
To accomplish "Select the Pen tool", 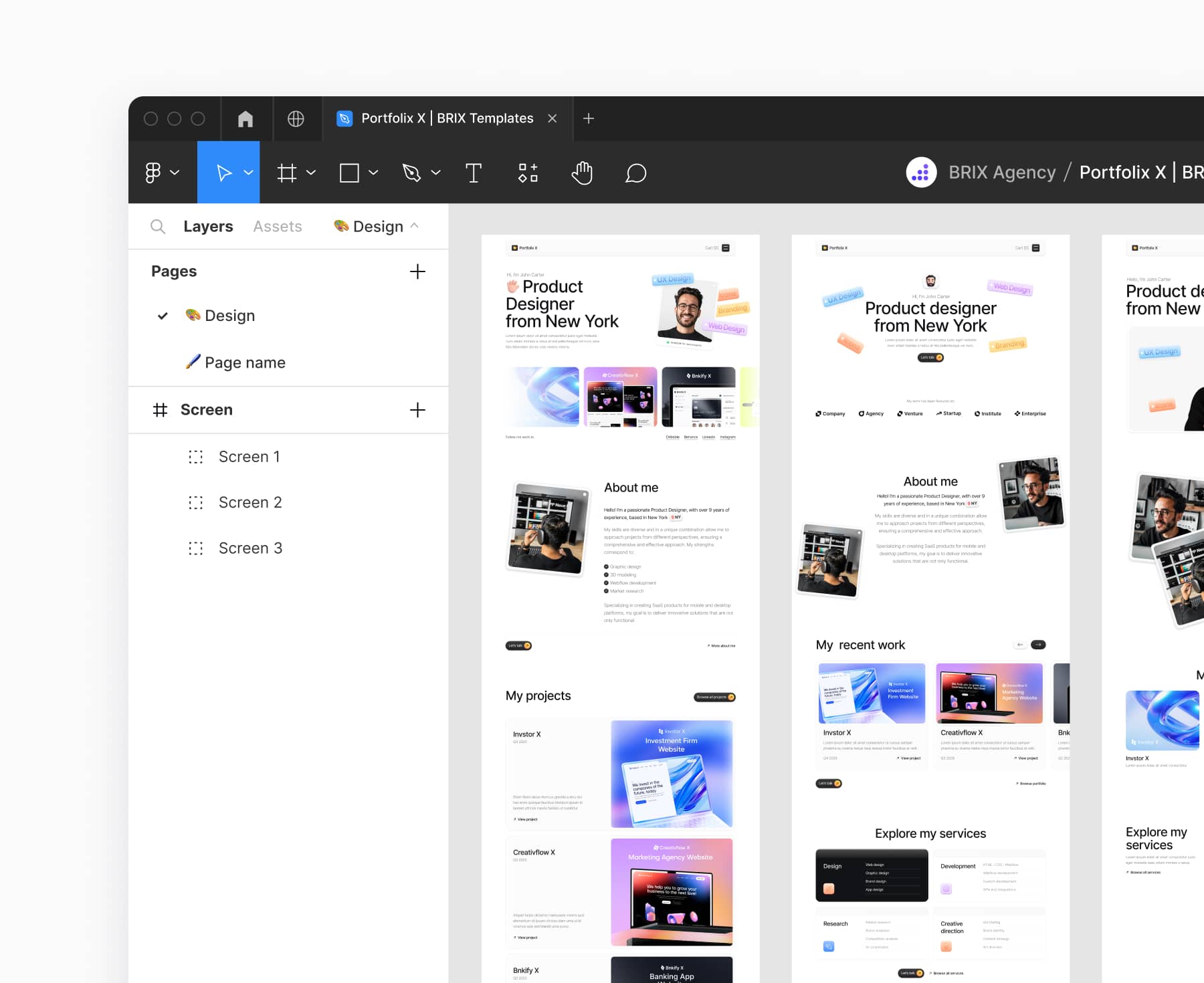I will click(411, 173).
